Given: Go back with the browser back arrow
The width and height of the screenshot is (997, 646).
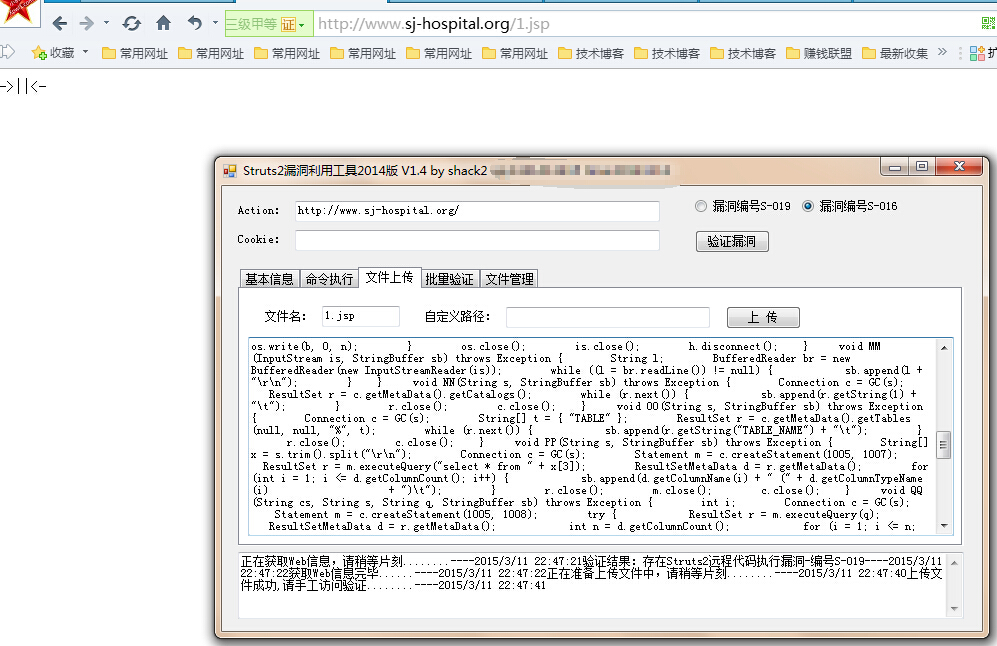Looking at the screenshot, I should (60, 24).
